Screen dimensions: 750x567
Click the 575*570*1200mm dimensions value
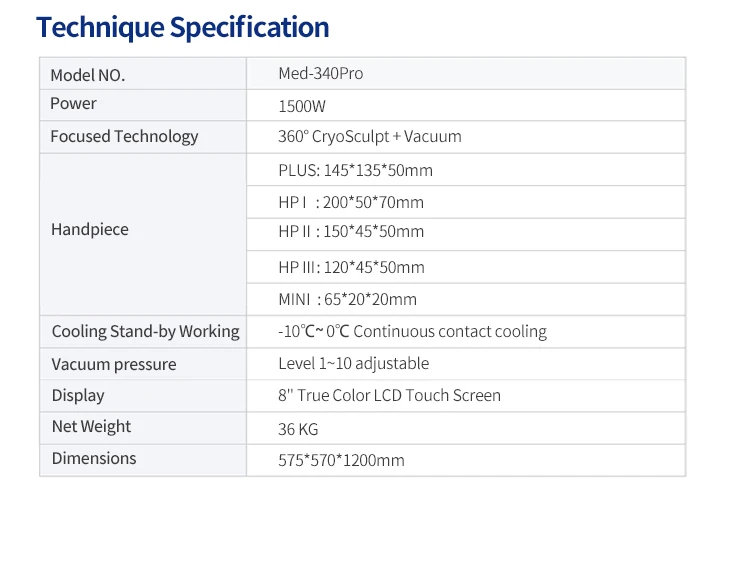pos(341,460)
